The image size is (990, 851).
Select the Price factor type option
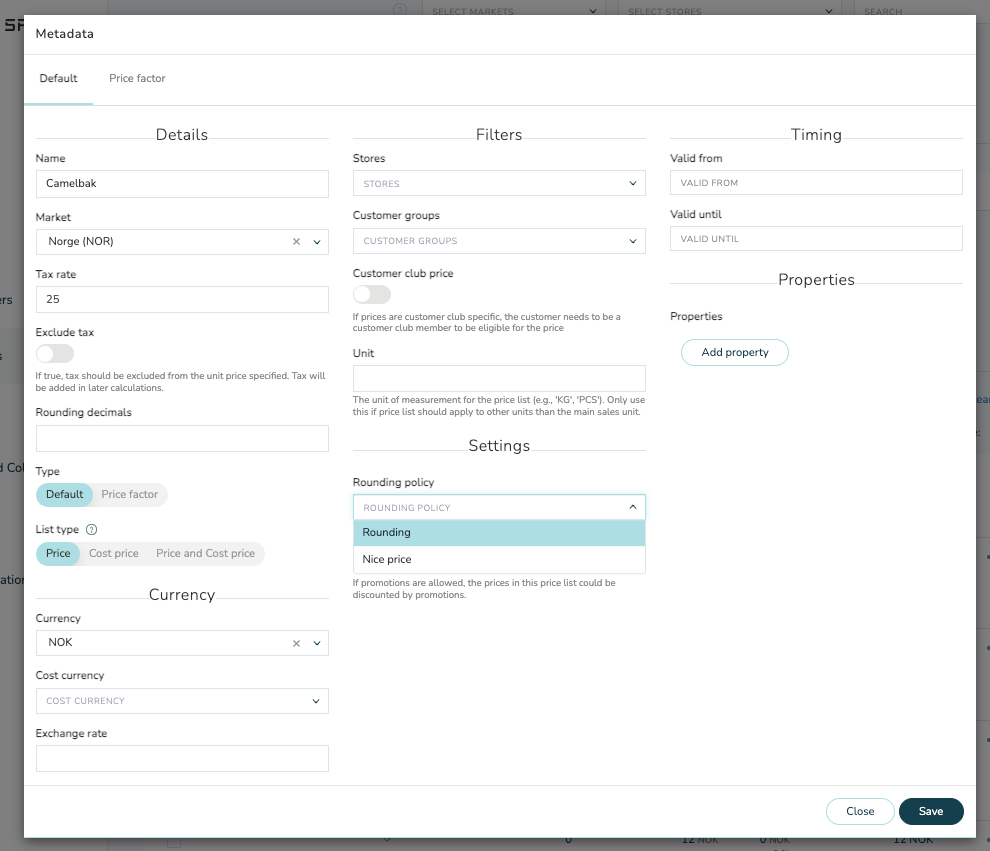click(x=129, y=495)
